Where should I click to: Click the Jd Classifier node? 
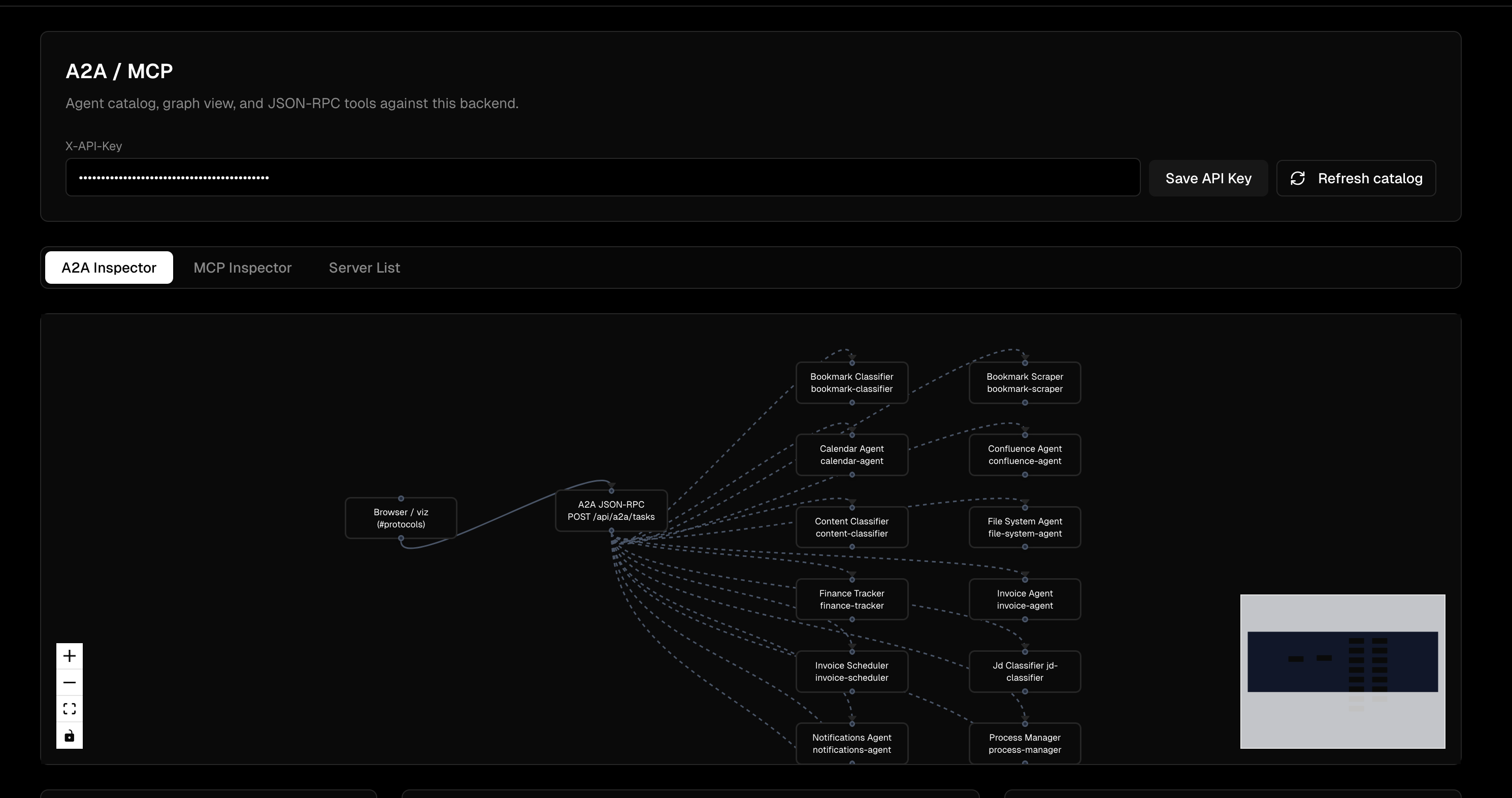(1024, 671)
